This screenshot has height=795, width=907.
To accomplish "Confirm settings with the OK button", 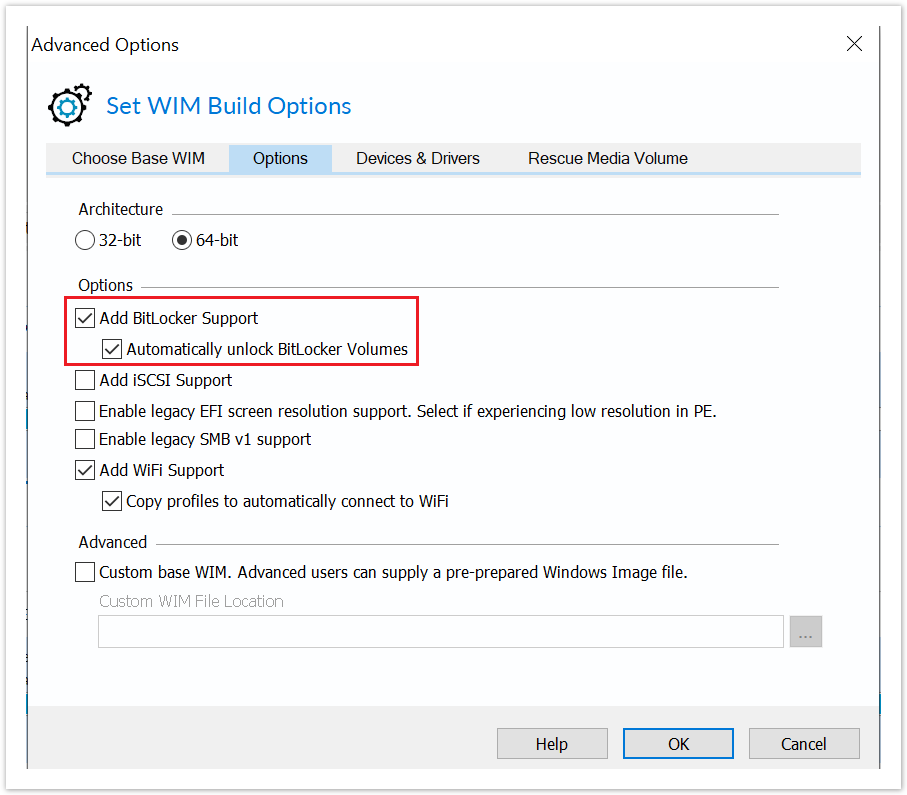I will click(x=678, y=744).
